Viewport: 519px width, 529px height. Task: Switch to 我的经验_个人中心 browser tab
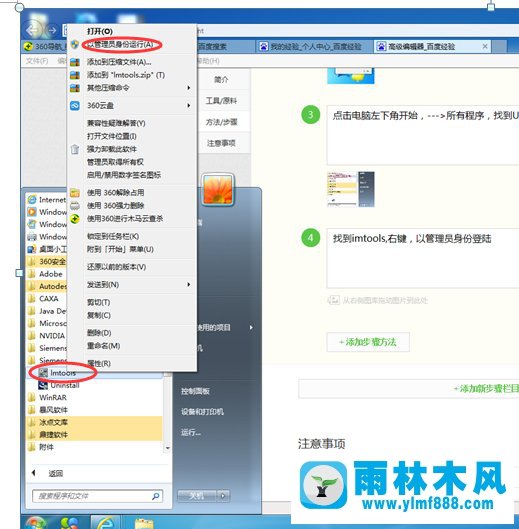(x=313, y=46)
